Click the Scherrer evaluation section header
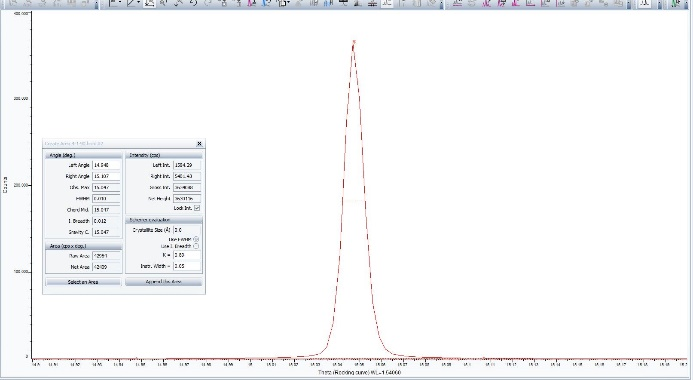 164,220
